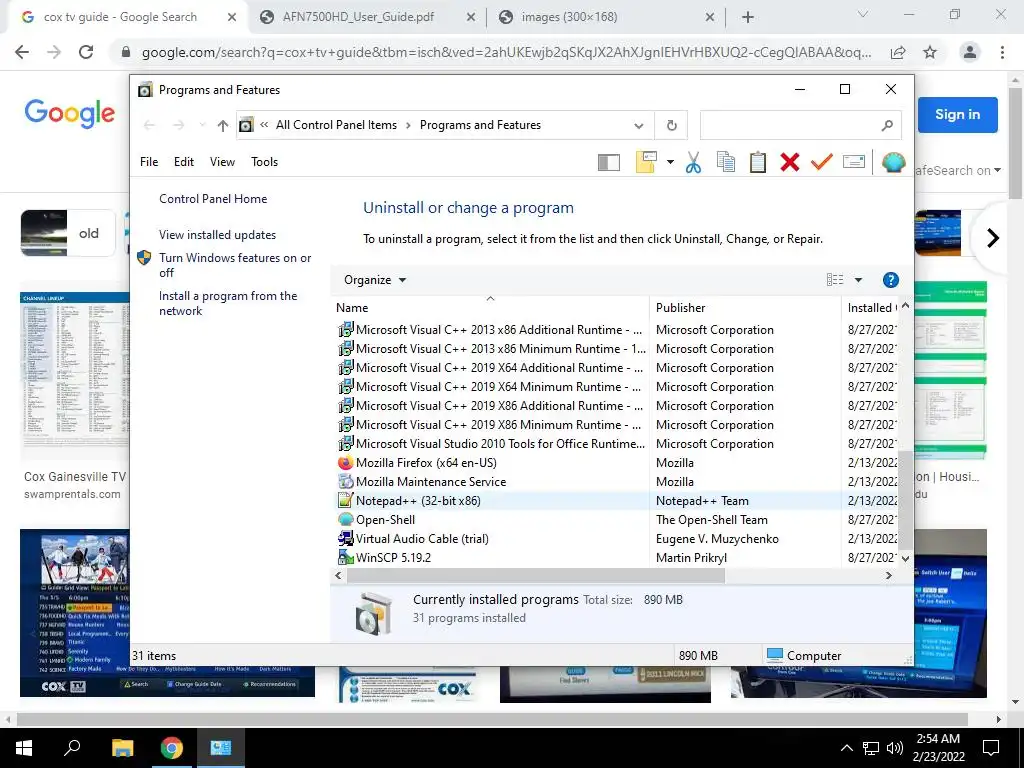Click Chrome reload page button
Viewport: 1024px width, 768px height.
pyautogui.click(x=86, y=52)
